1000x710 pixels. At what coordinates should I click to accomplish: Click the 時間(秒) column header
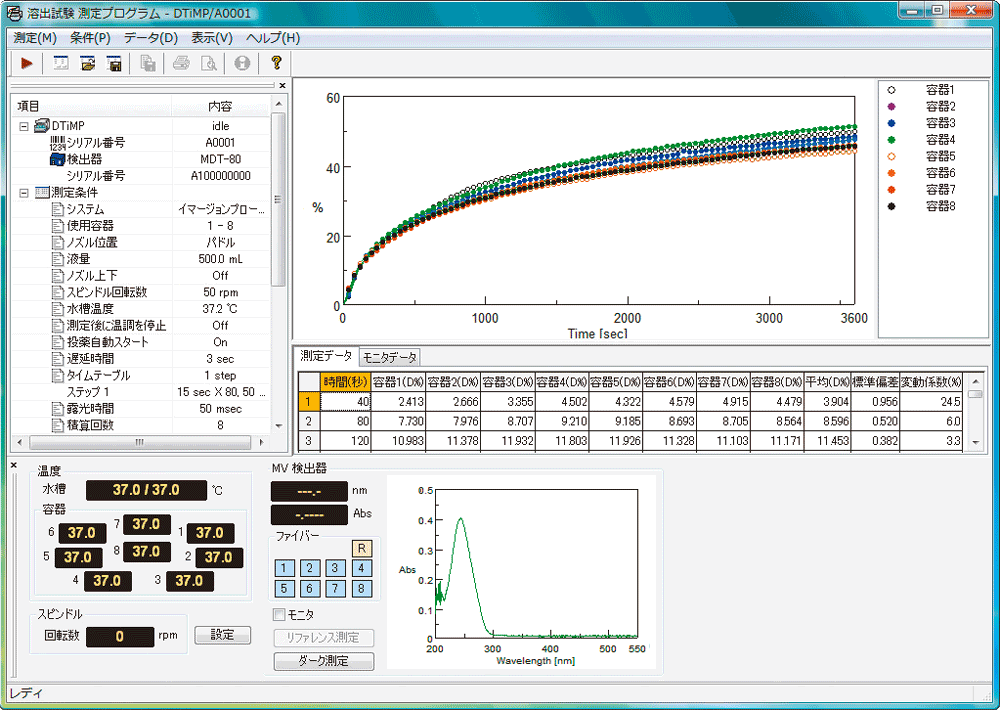[346, 381]
